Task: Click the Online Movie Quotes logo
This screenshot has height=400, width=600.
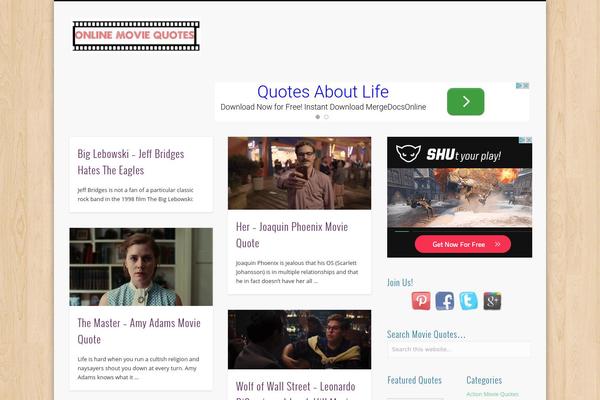Action: pos(136,36)
